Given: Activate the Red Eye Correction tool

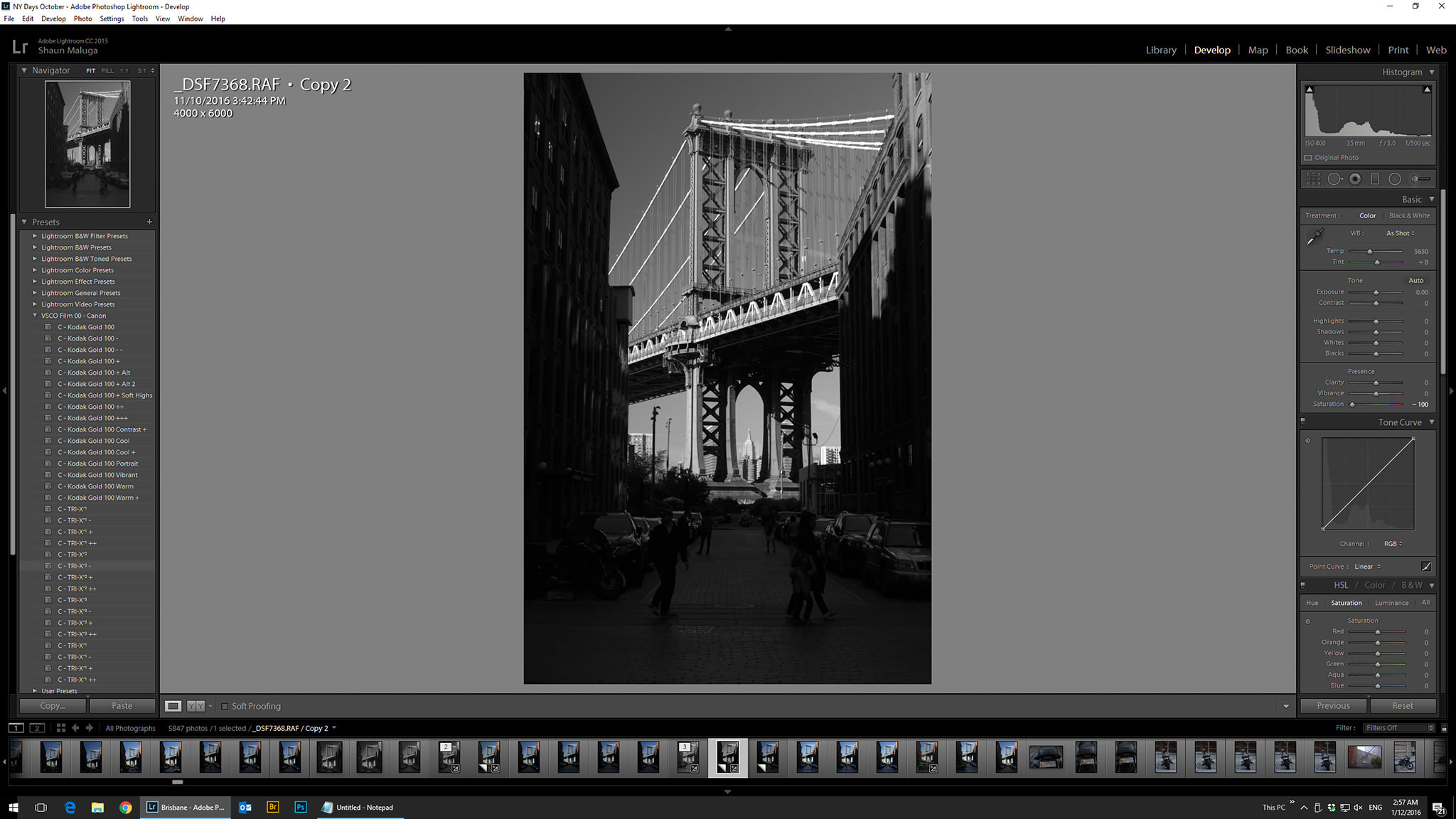Looking at the screenshot, I should point(1355,179).
